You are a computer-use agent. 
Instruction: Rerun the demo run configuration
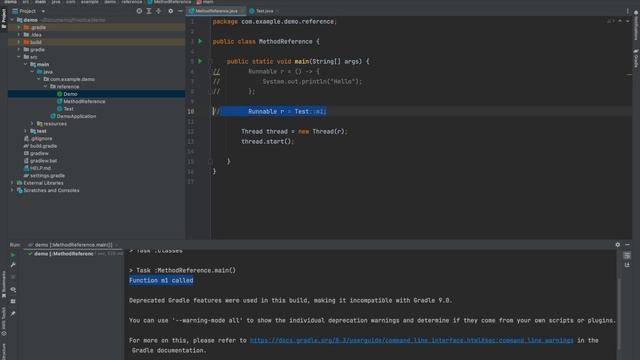13,255
